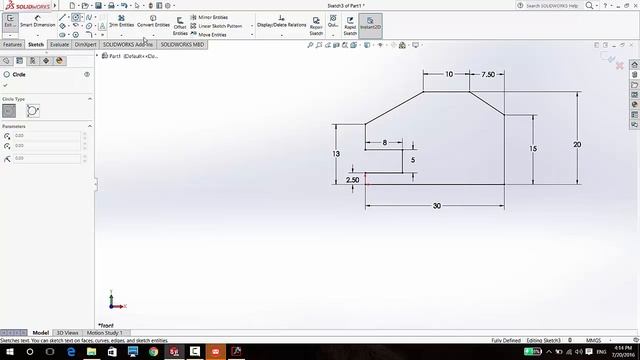
Task: Switch to the FeatureManager design tree tab
Action: click(x=6, y=61)
